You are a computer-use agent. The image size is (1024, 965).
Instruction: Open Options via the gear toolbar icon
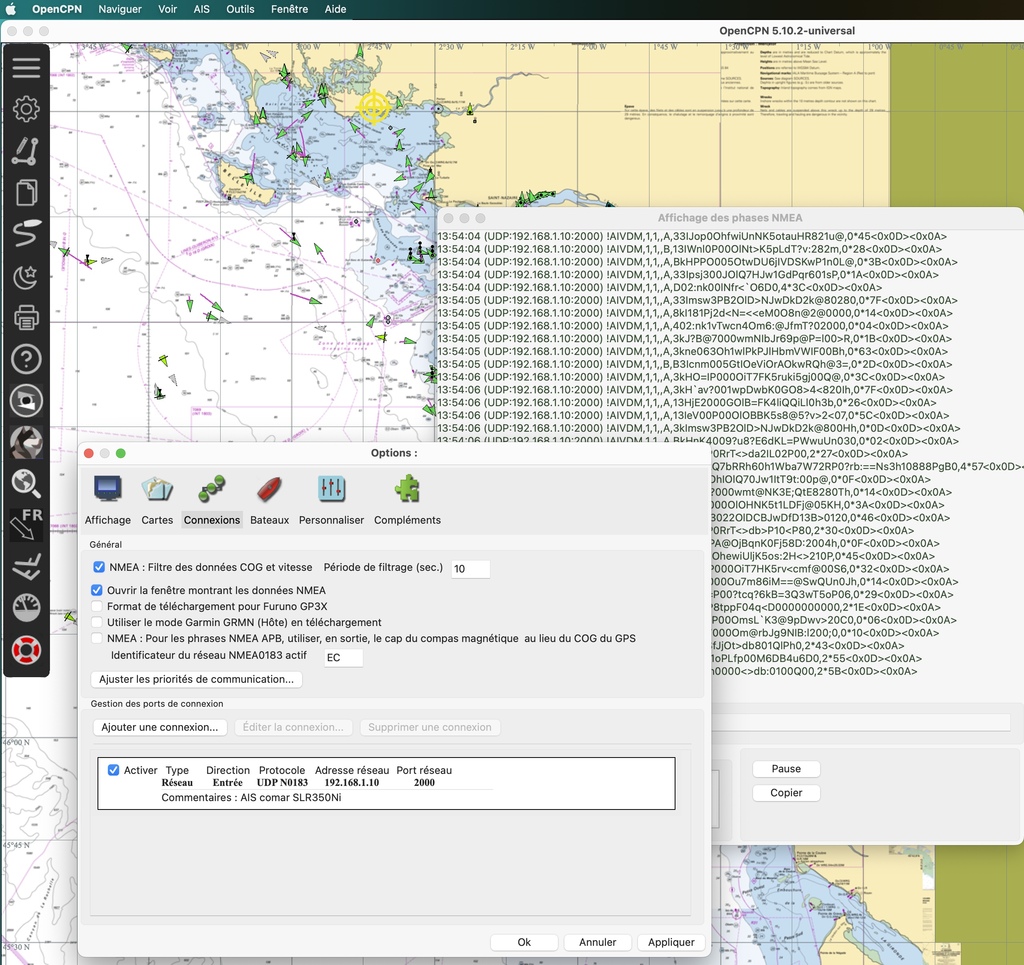(x=26, y=109)
